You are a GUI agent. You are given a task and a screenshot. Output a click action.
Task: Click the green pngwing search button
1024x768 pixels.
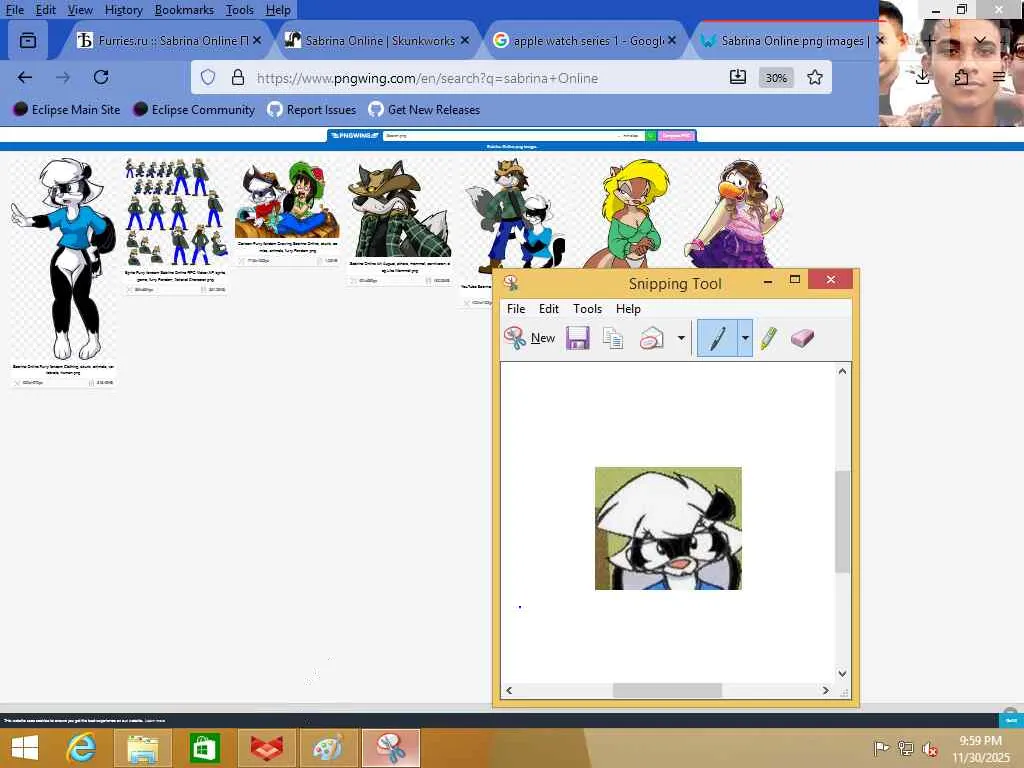pos(650,136)
